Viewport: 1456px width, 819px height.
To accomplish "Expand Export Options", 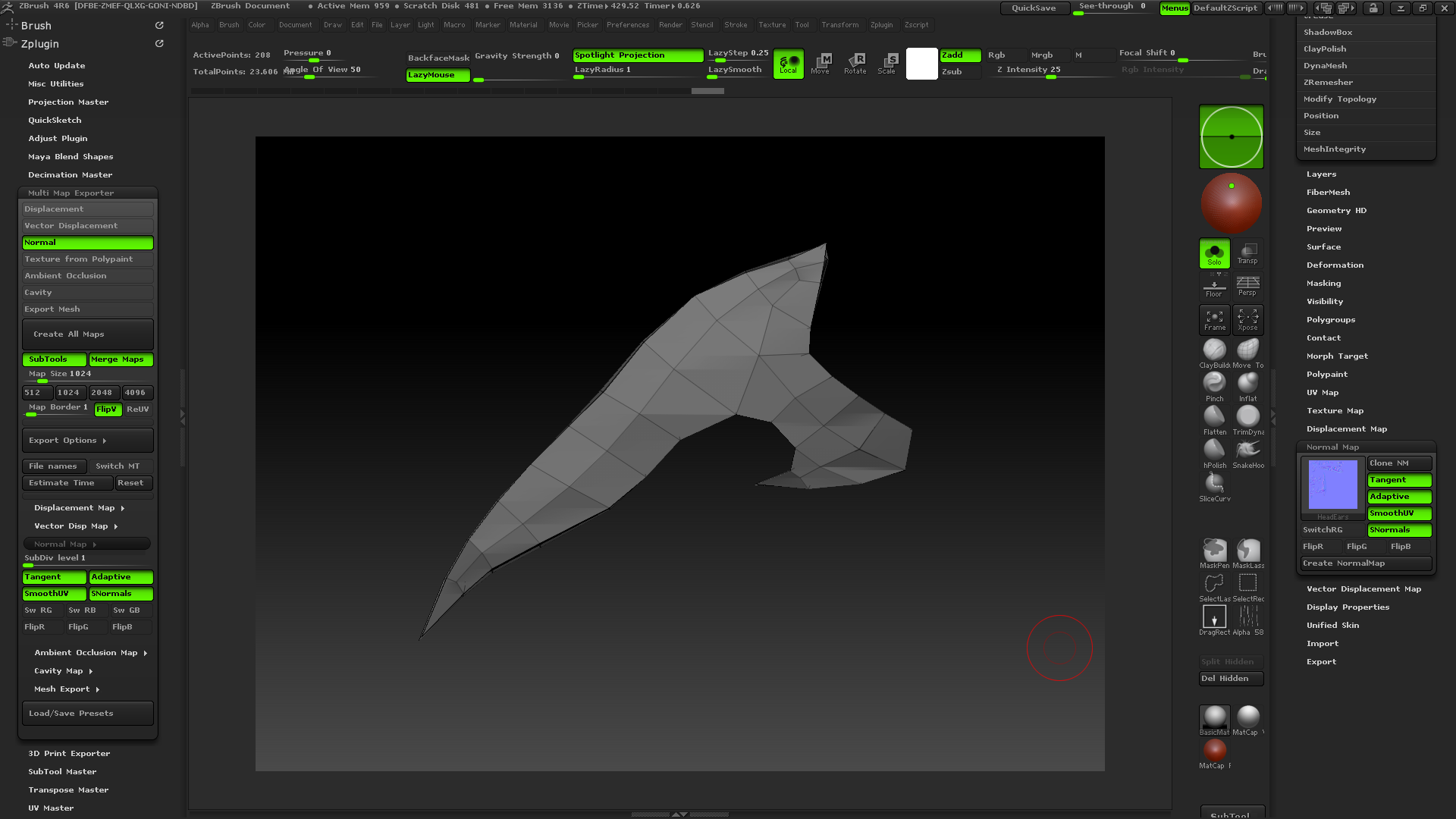I will [88, 441].
